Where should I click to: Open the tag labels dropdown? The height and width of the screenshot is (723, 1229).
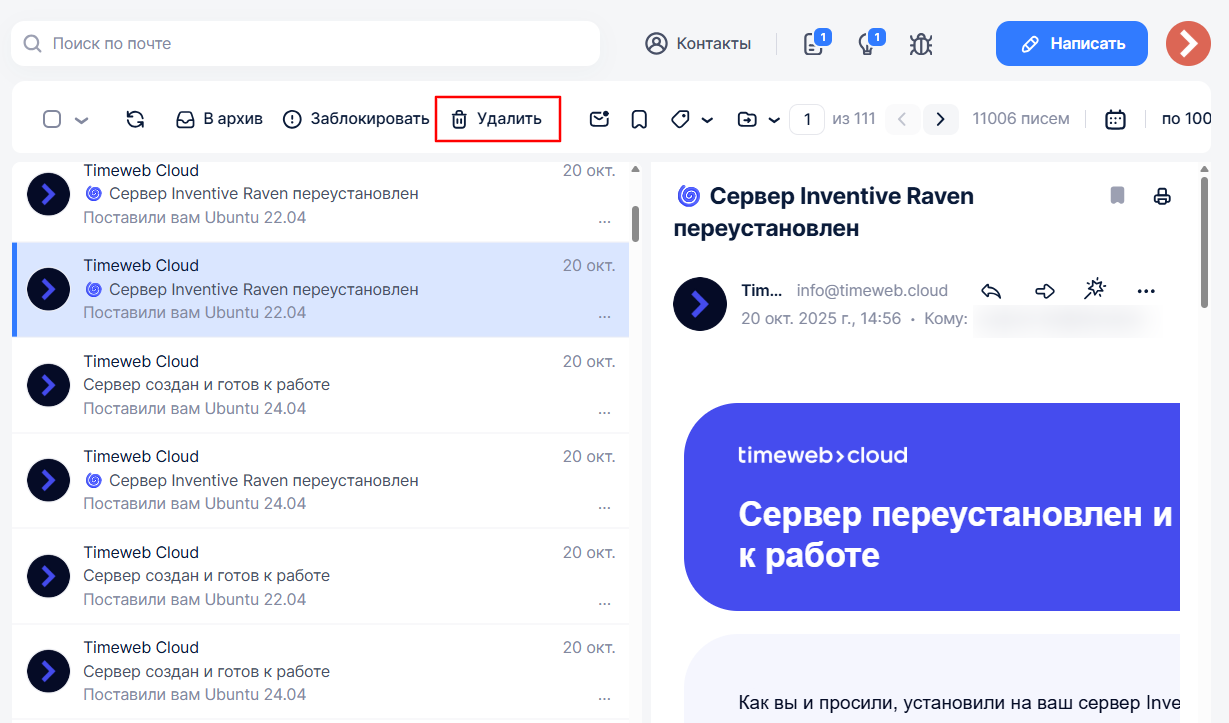coord(691,119)
